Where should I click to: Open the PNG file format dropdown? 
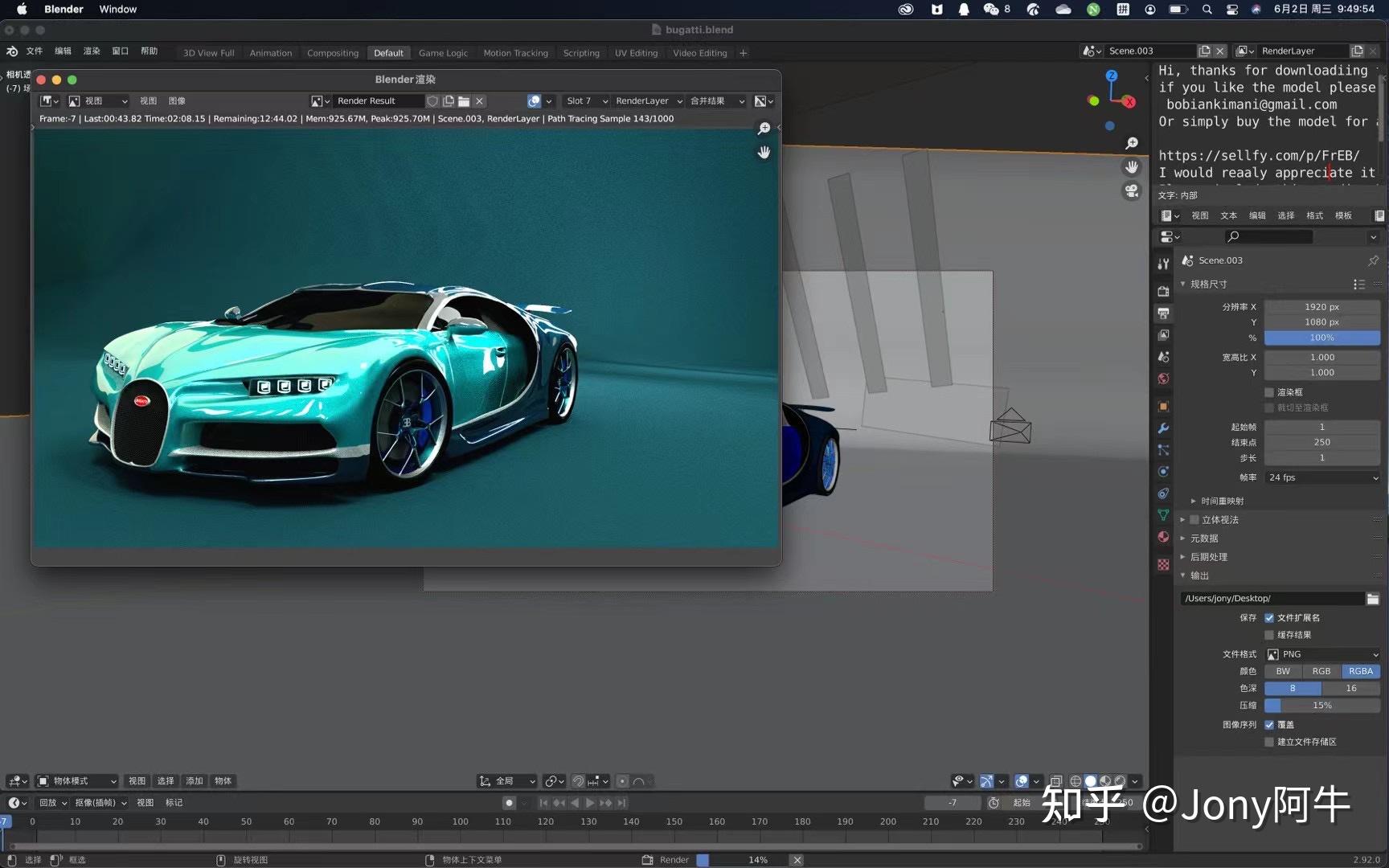[1322, 654]
